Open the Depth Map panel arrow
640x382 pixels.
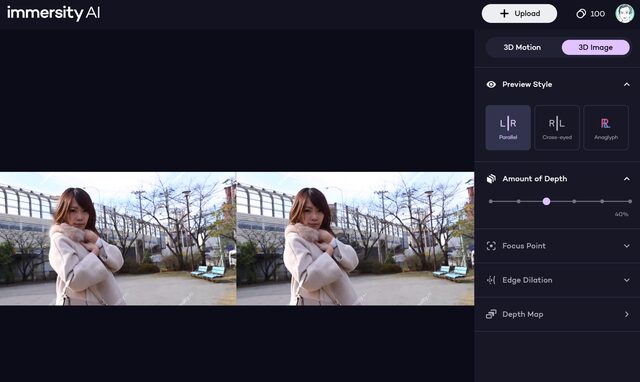click(x=627, y=314)
